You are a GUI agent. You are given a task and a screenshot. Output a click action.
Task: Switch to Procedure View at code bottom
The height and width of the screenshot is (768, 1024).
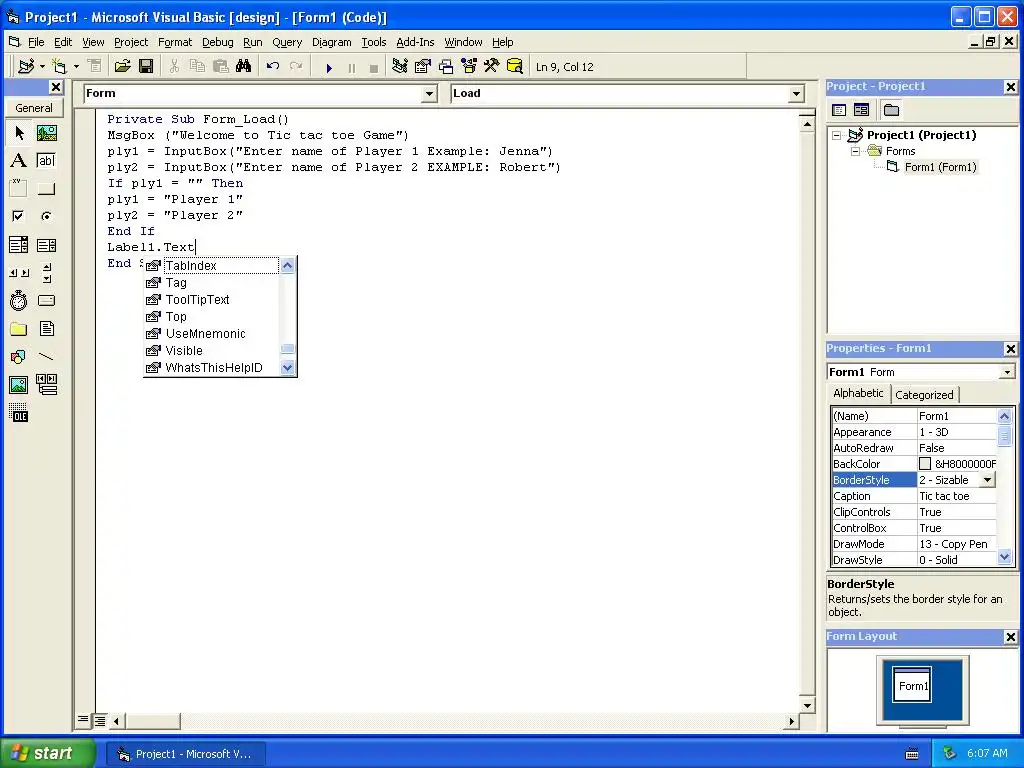[83, 720]
